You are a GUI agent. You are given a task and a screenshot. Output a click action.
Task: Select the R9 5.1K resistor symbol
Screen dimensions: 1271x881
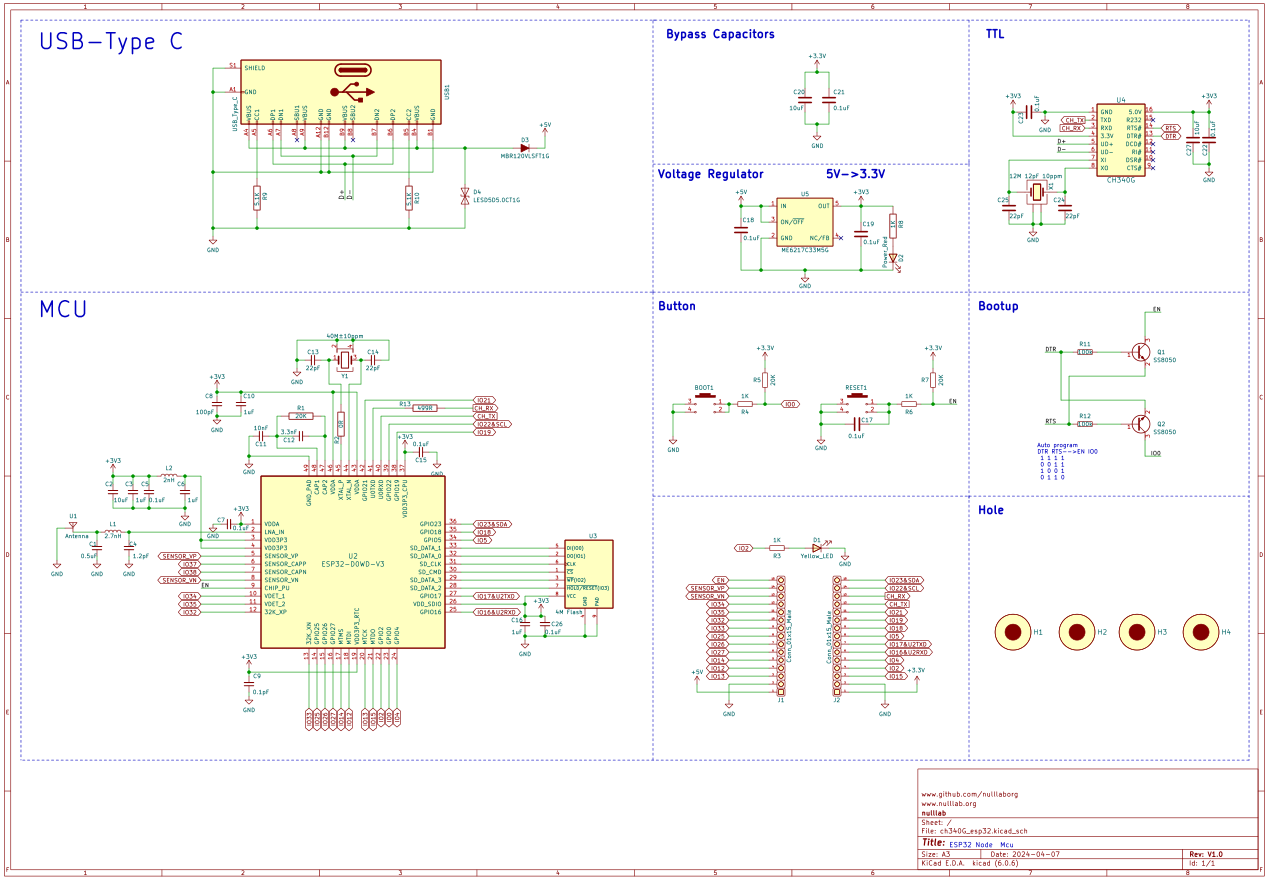tap(257, 197)
